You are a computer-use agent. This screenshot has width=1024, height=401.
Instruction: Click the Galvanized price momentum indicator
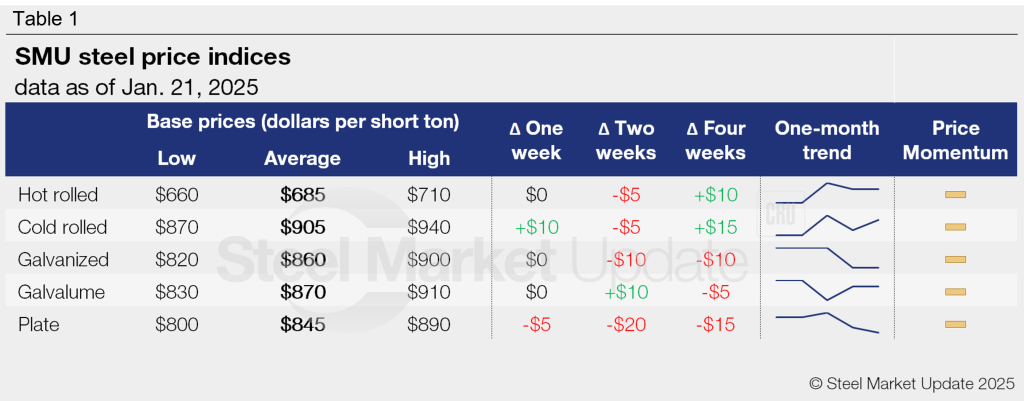(x=955, y=259)
